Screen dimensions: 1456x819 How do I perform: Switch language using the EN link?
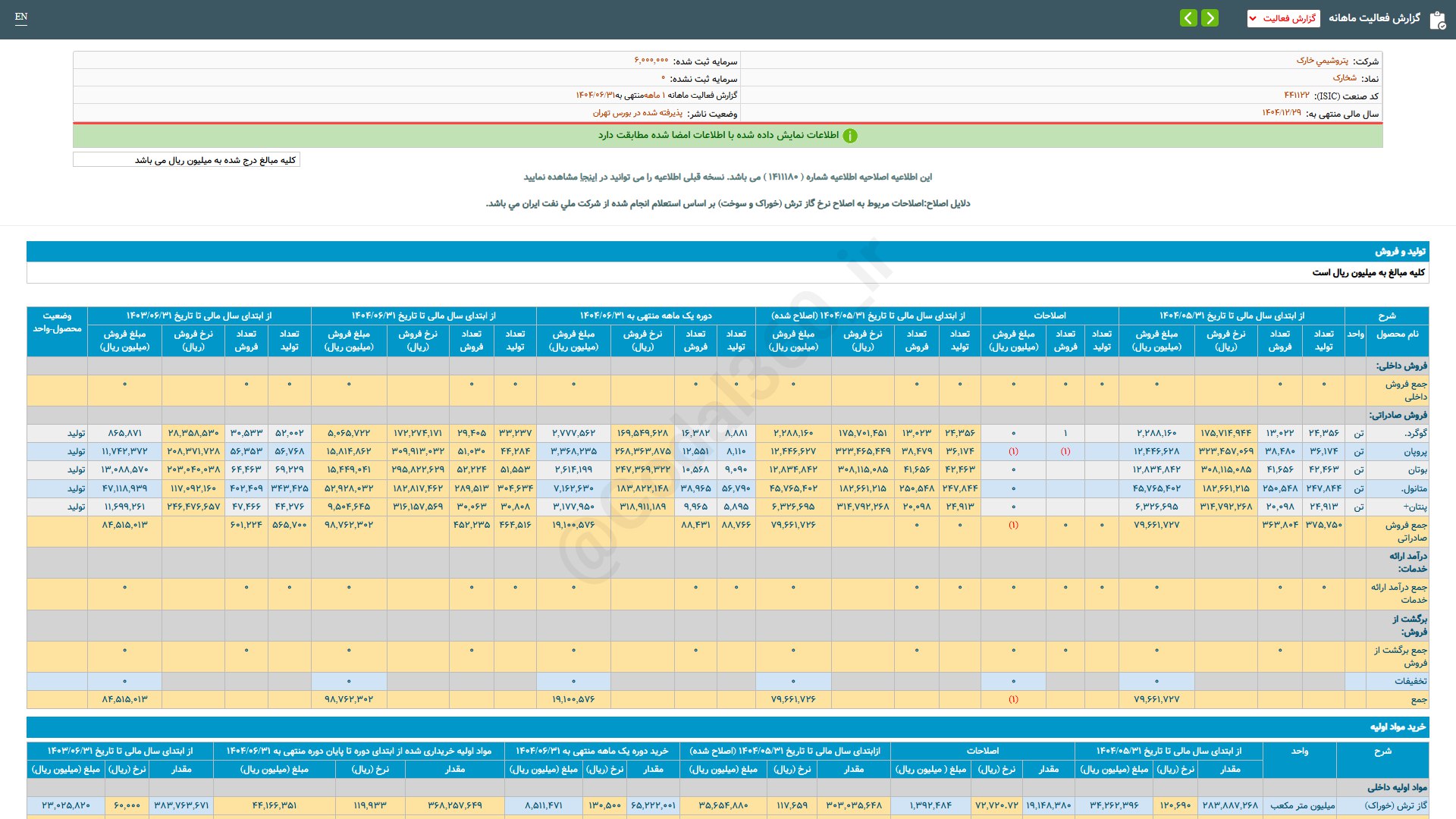(x=21, y=17)
